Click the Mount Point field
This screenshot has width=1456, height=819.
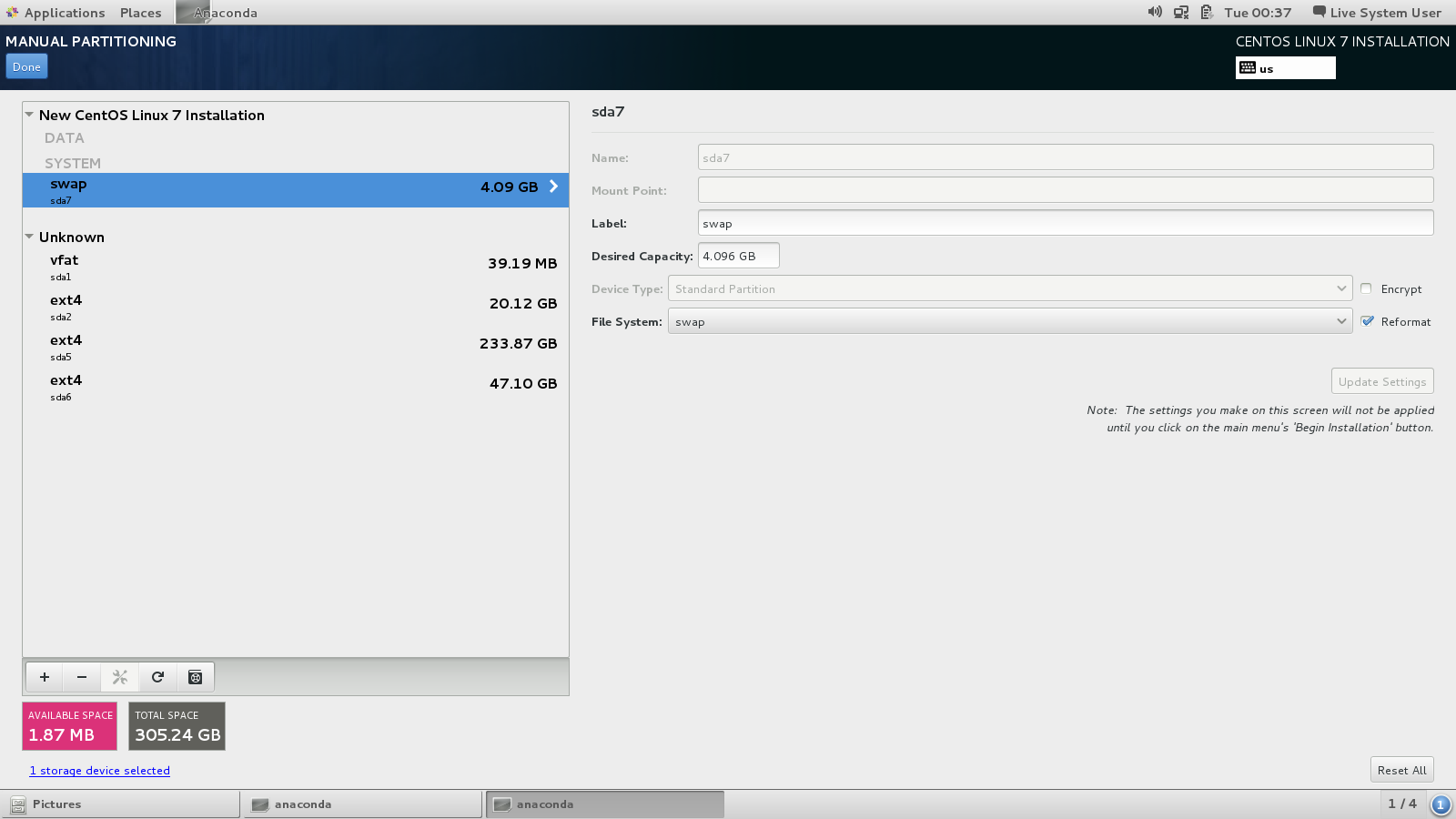coord(1066,190)
